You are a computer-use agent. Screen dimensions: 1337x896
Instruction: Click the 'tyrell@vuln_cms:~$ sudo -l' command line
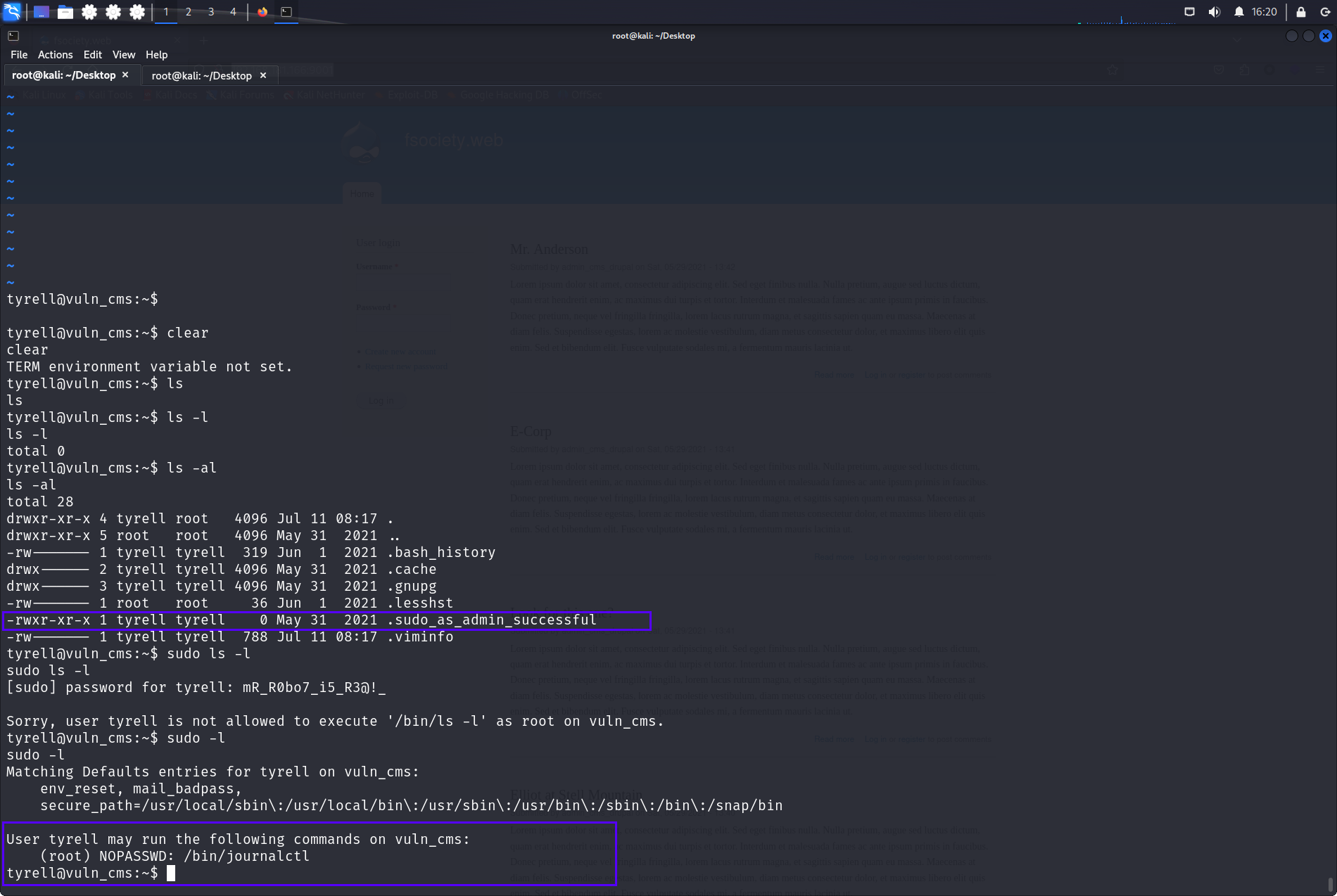pyautogui.click(x=115, y=738)
